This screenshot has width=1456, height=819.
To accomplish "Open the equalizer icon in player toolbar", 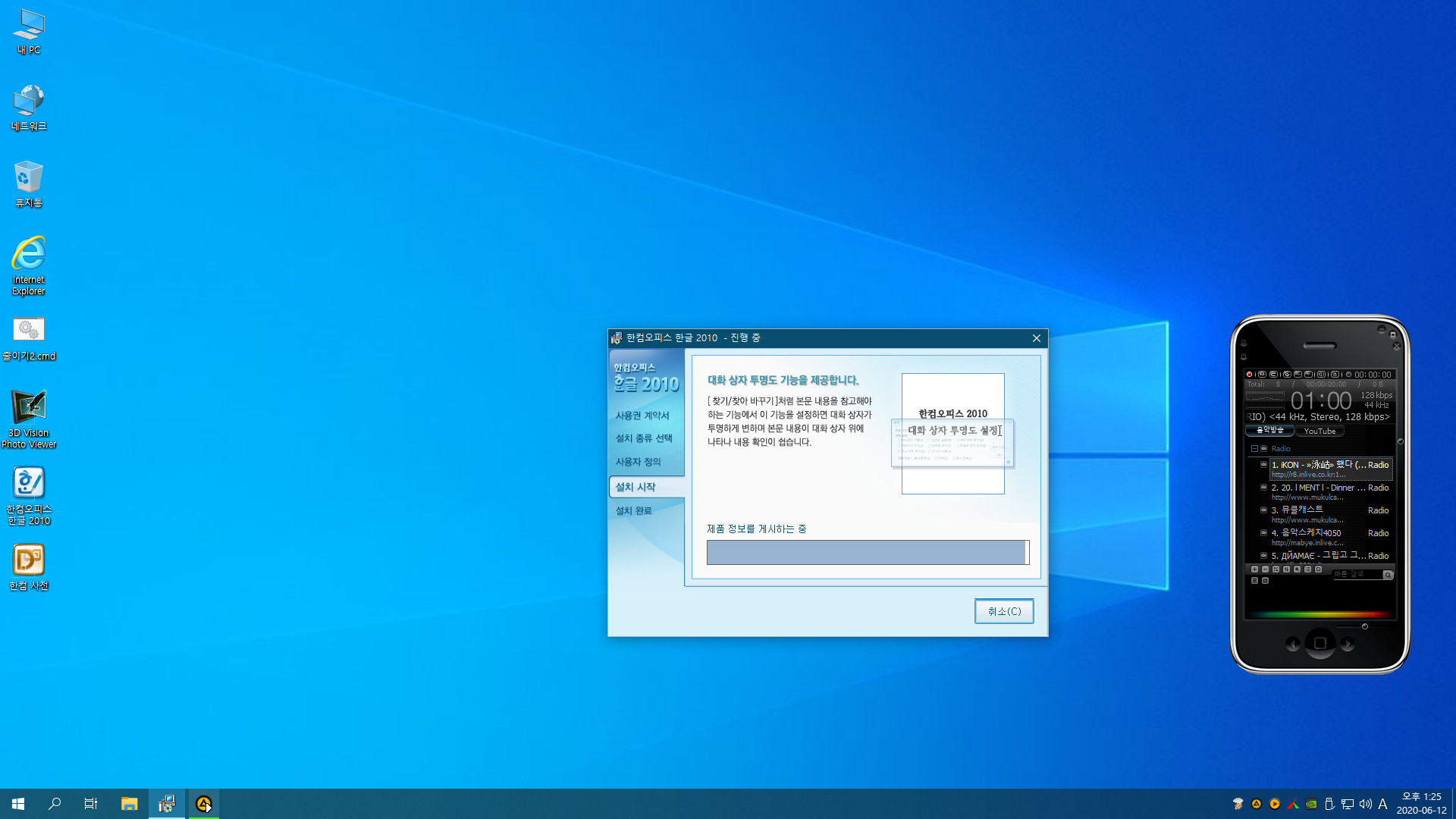I will coord(1262,375).
